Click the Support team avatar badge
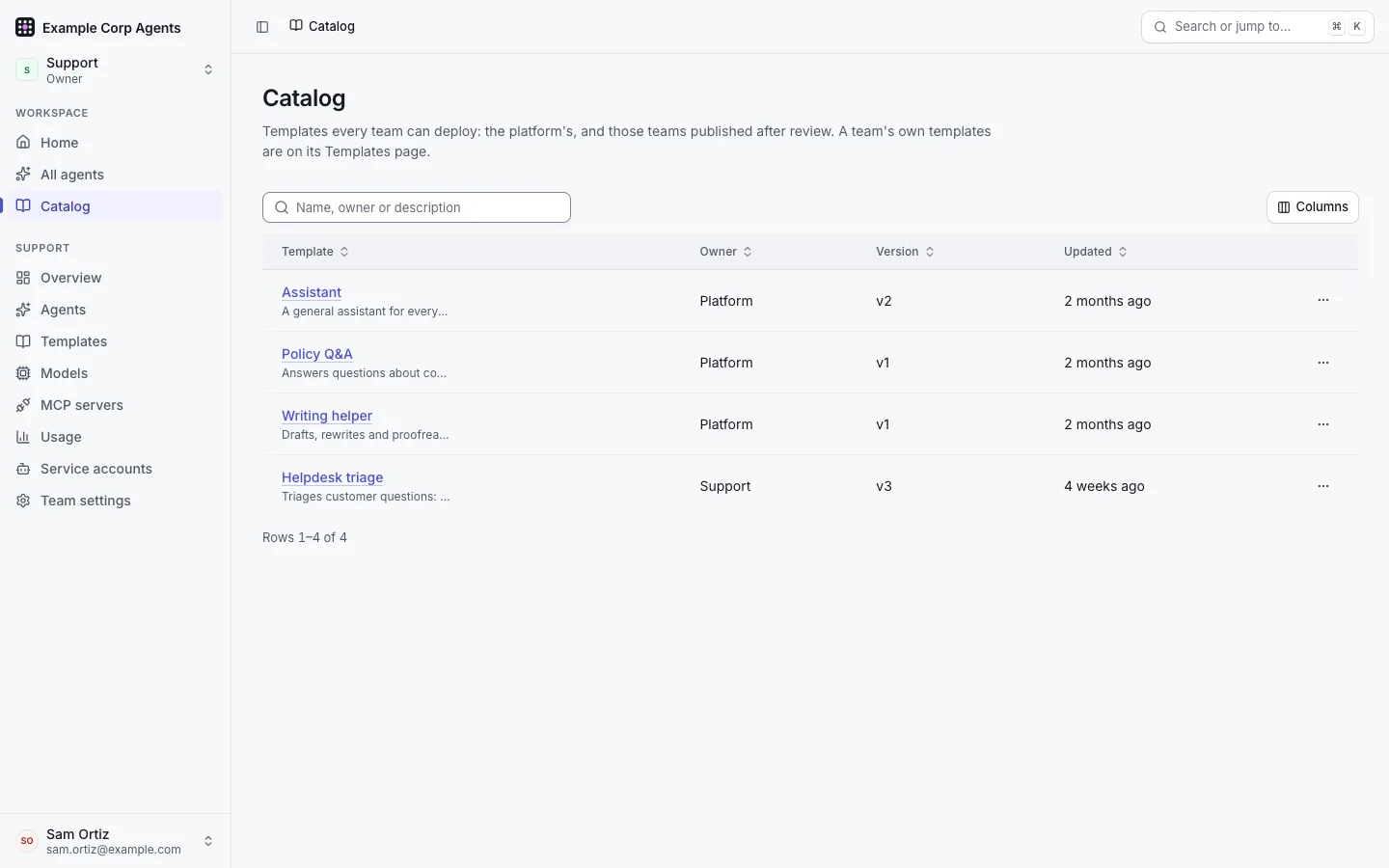 27,69
